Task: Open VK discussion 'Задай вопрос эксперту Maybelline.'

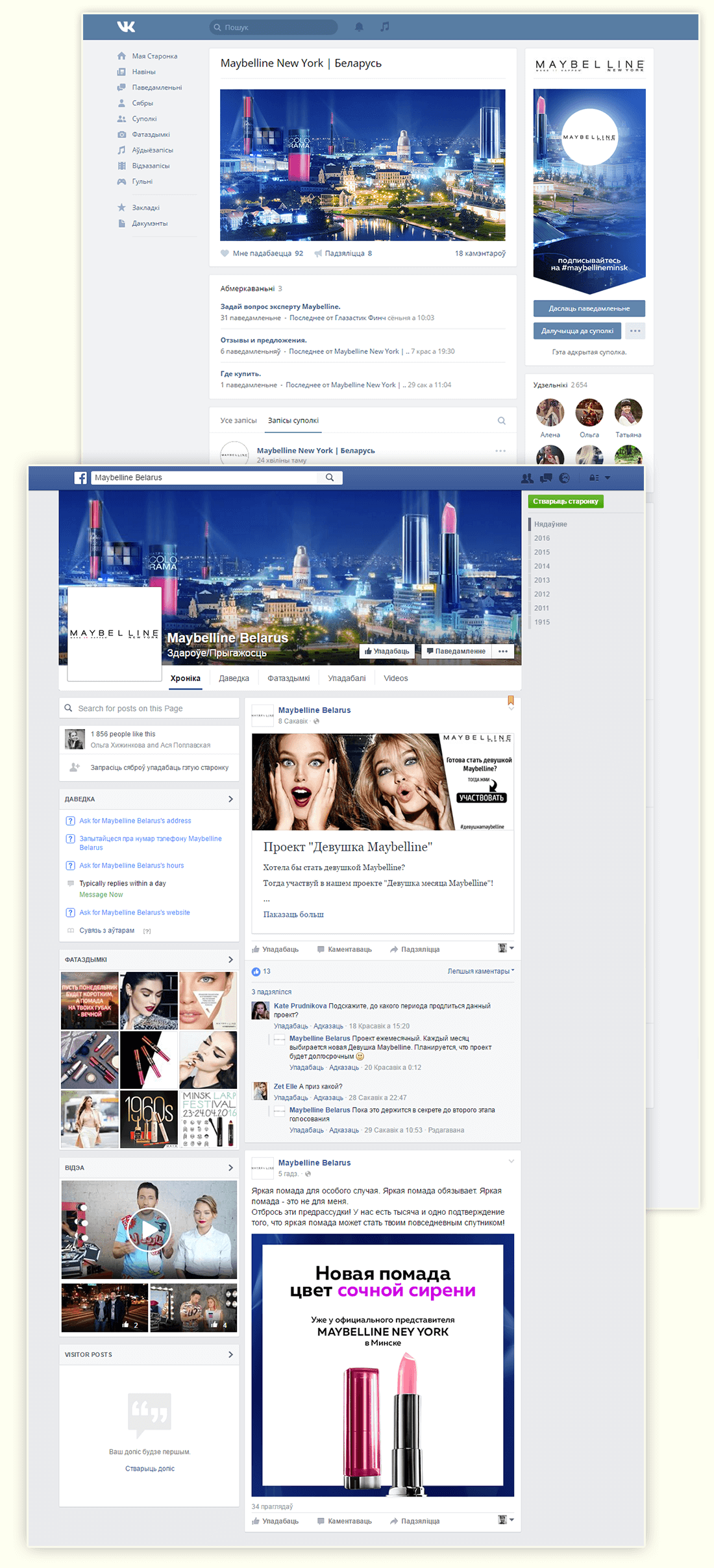Action: [280, 306]
